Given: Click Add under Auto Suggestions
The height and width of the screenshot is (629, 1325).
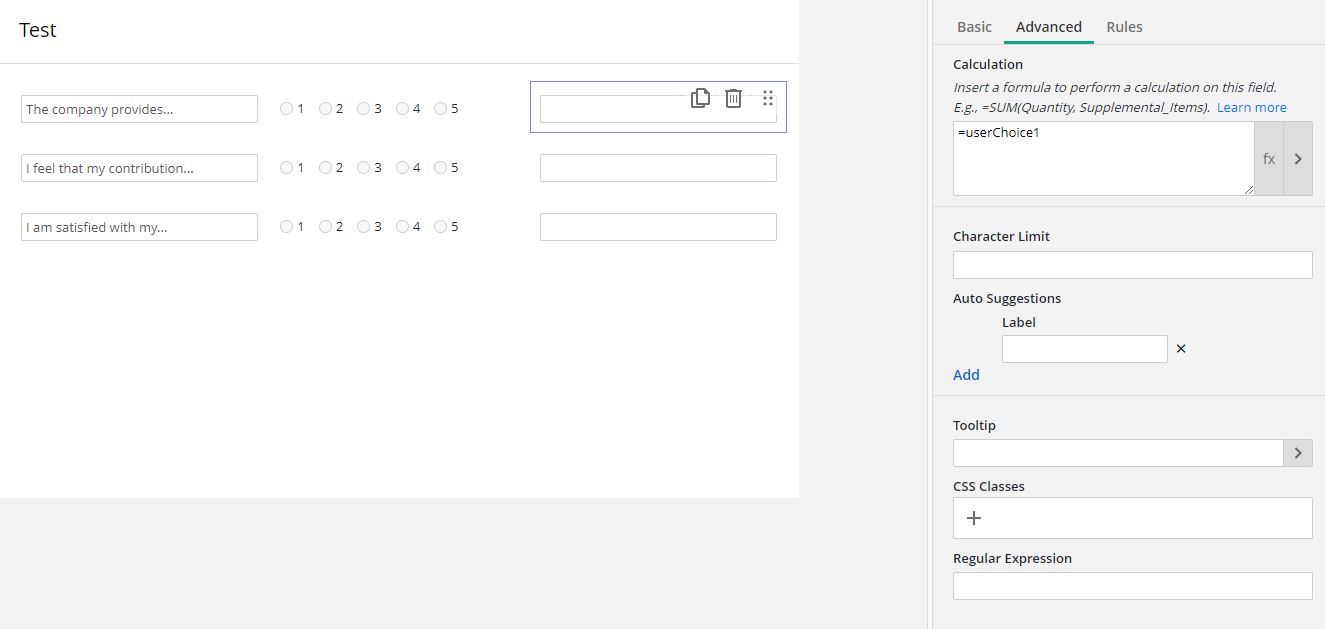Looking at the screenshot, I should click(x=966, y=375).
